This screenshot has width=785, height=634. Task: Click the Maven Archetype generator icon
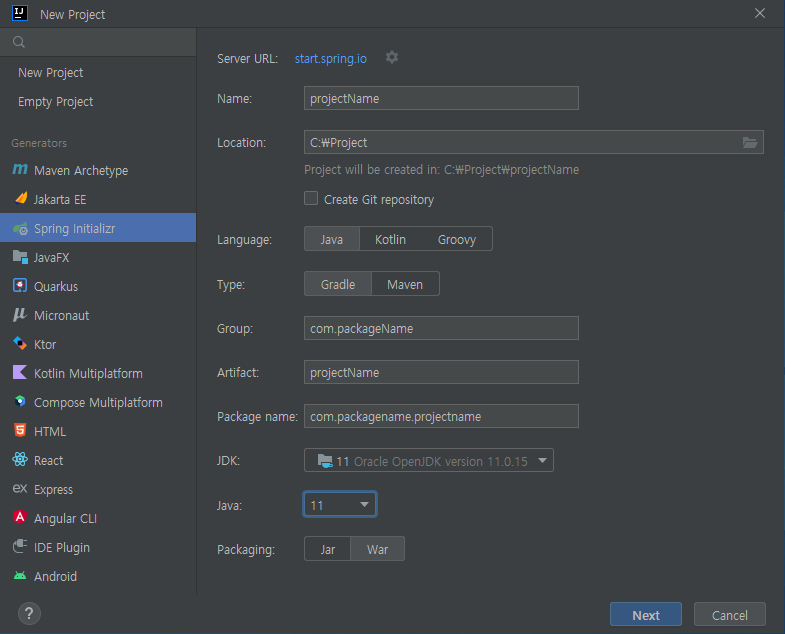[20, 170]
